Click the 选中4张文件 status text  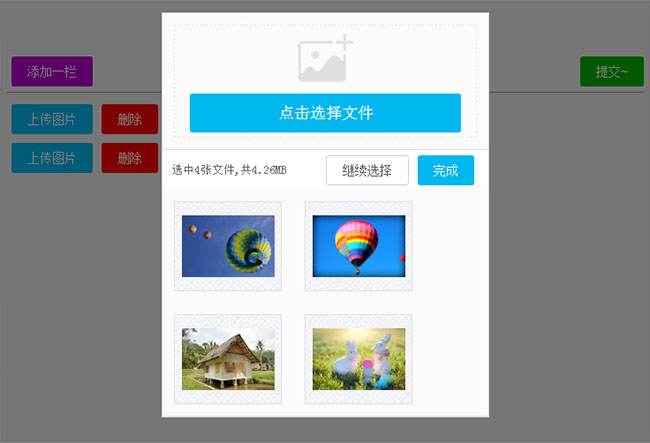229,171
